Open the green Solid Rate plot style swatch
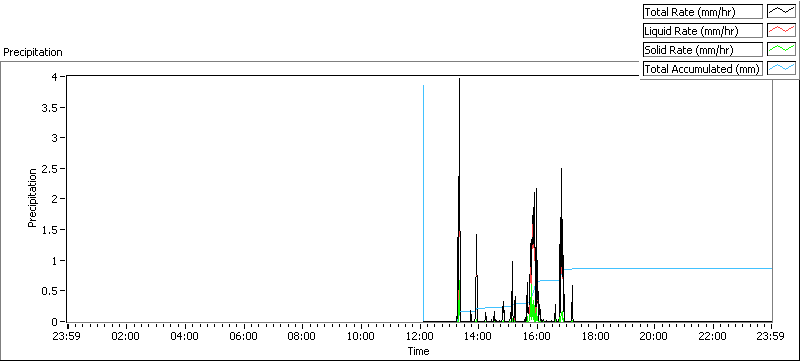This screenshot has width=800, height=361. pyautogui.click(x=781, y=49)
